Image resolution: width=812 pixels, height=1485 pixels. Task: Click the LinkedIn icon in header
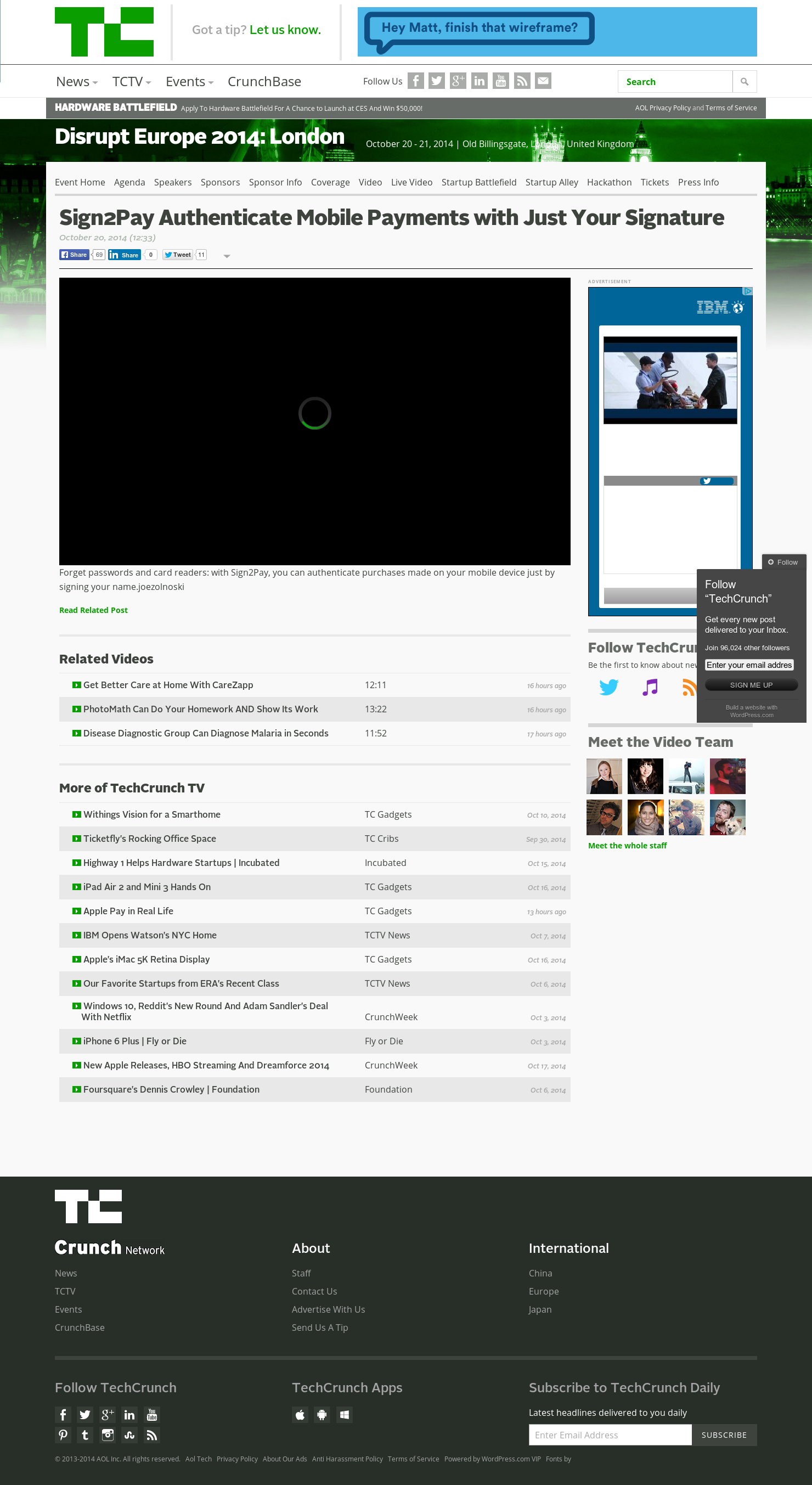pos(480,81)
